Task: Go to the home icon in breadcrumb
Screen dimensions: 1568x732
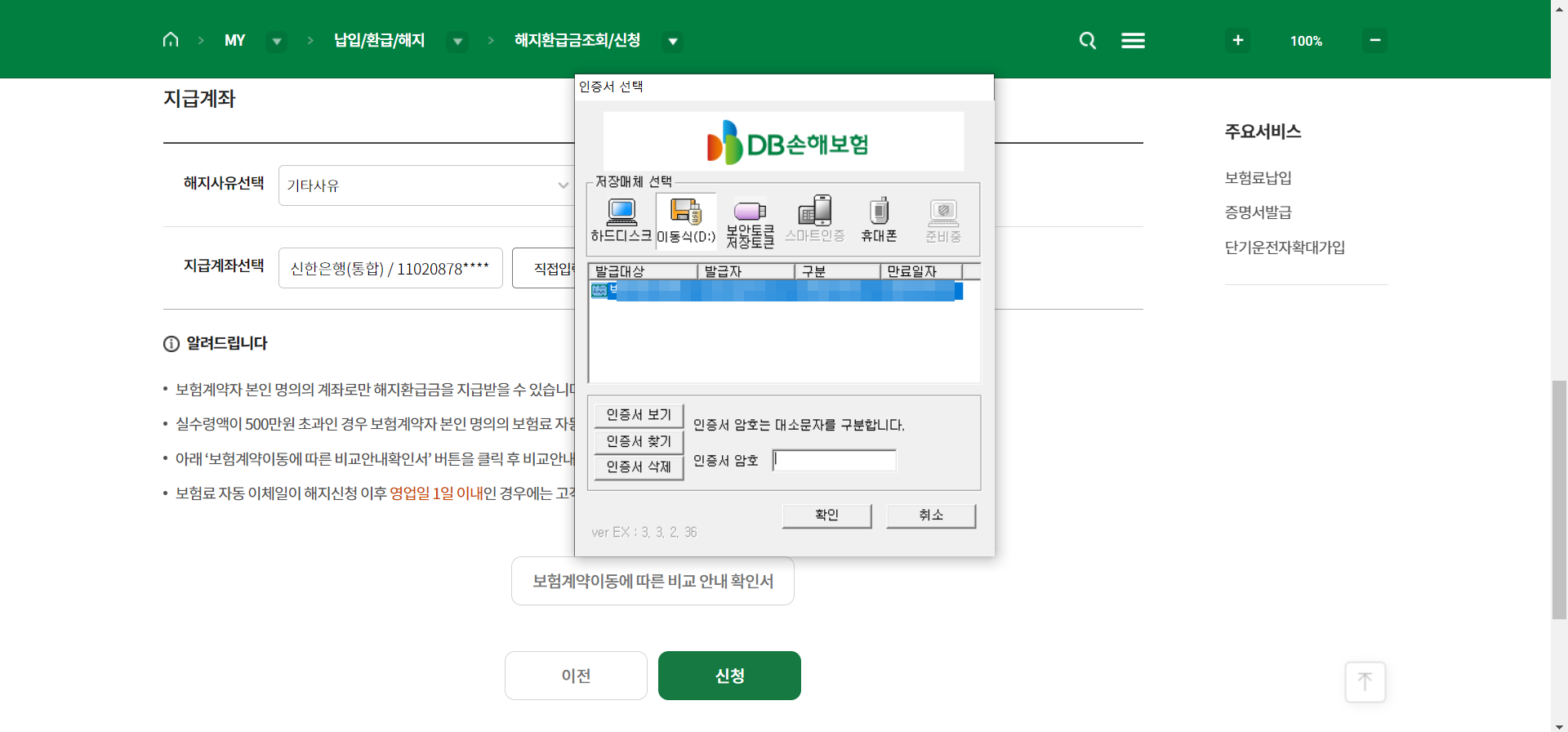Action: [171, 40]
